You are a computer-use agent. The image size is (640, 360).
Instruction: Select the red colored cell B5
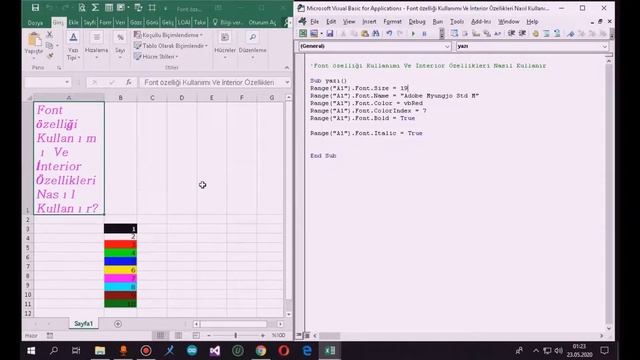120,244
